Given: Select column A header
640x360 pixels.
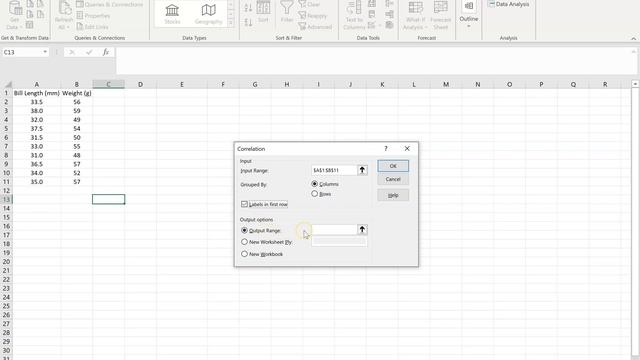Looking at the screenshot, I should pyautogui.click(x=37, y=84).
